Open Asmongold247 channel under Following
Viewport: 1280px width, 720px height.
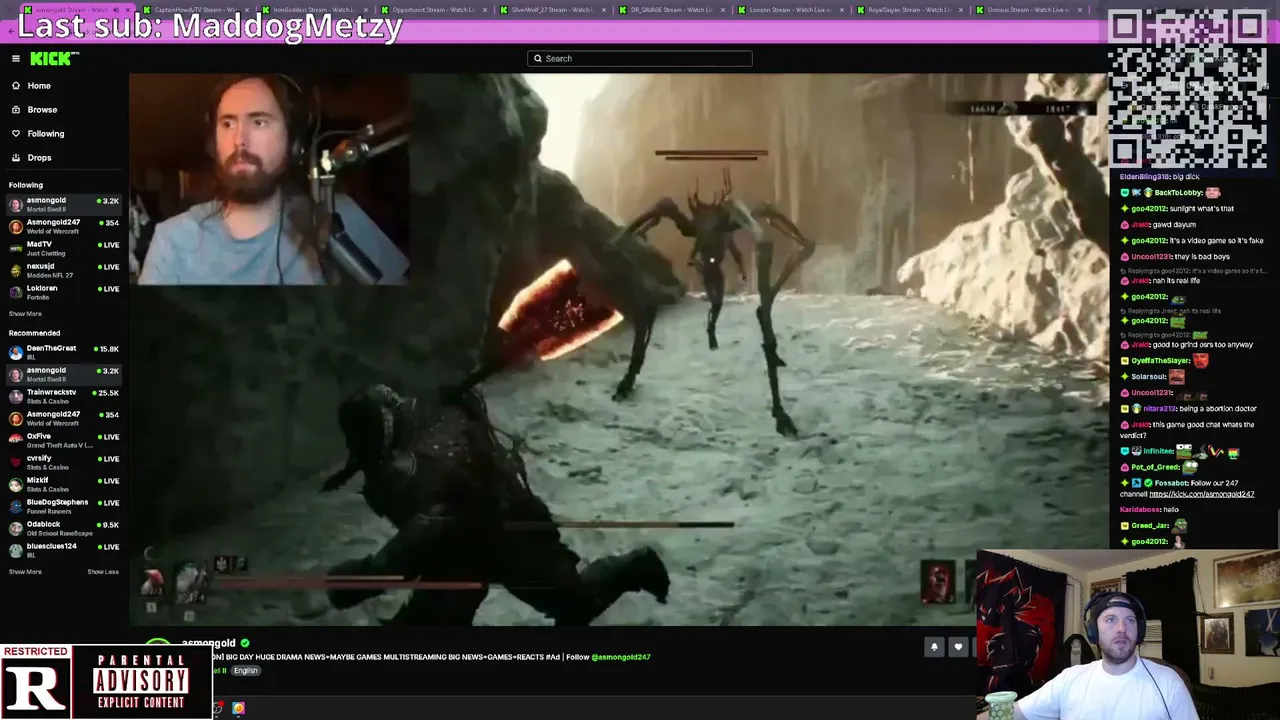(x=64, y=227)
